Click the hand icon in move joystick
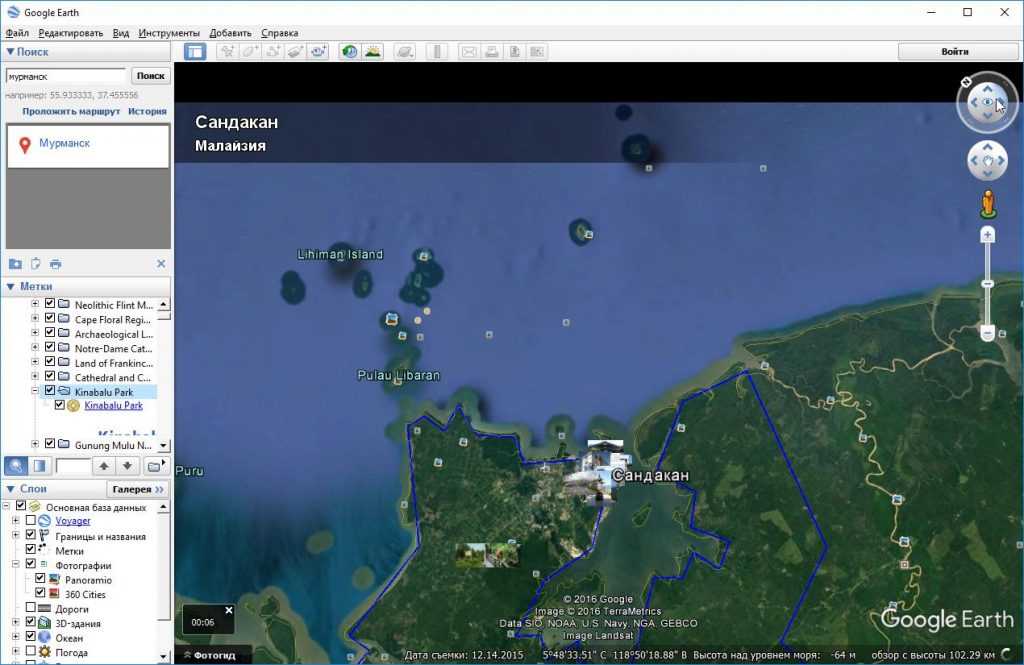Image resolution: width=1024 pixels, height=665 pixels. point(987,161)
